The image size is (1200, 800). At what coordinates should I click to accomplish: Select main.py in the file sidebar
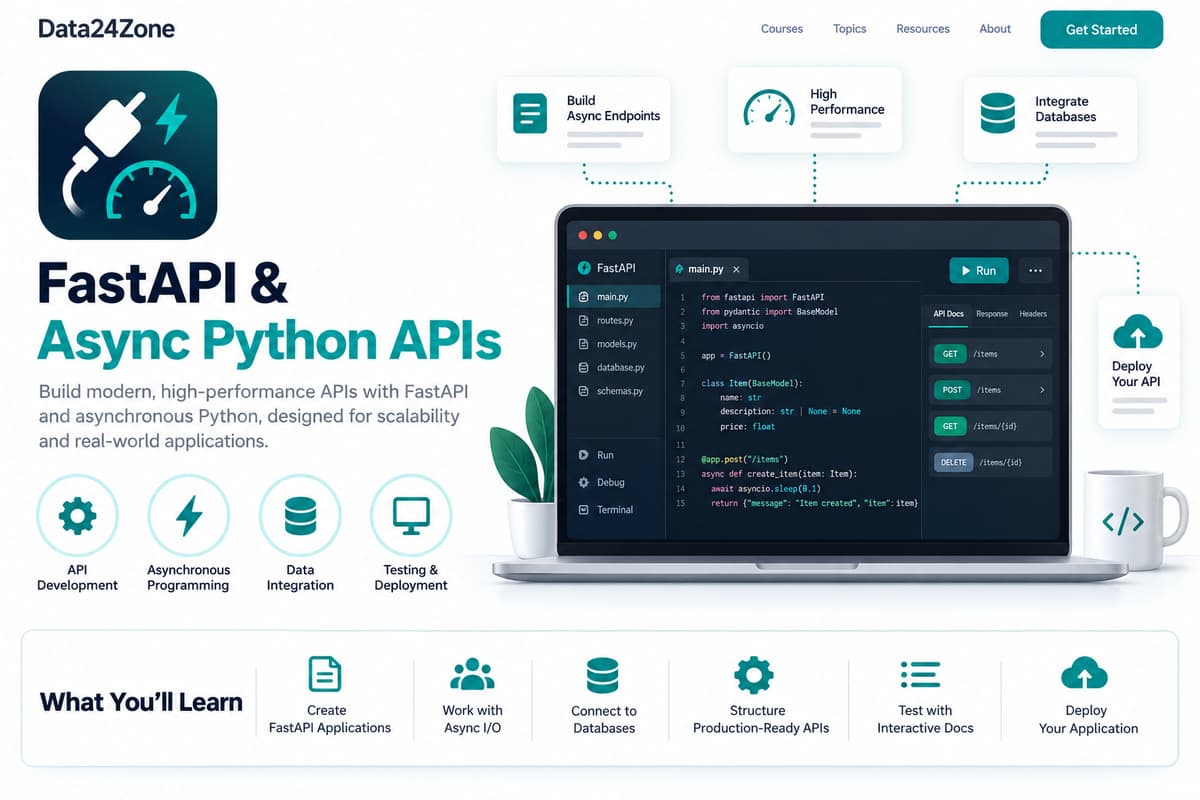click(x=613, y=296)
